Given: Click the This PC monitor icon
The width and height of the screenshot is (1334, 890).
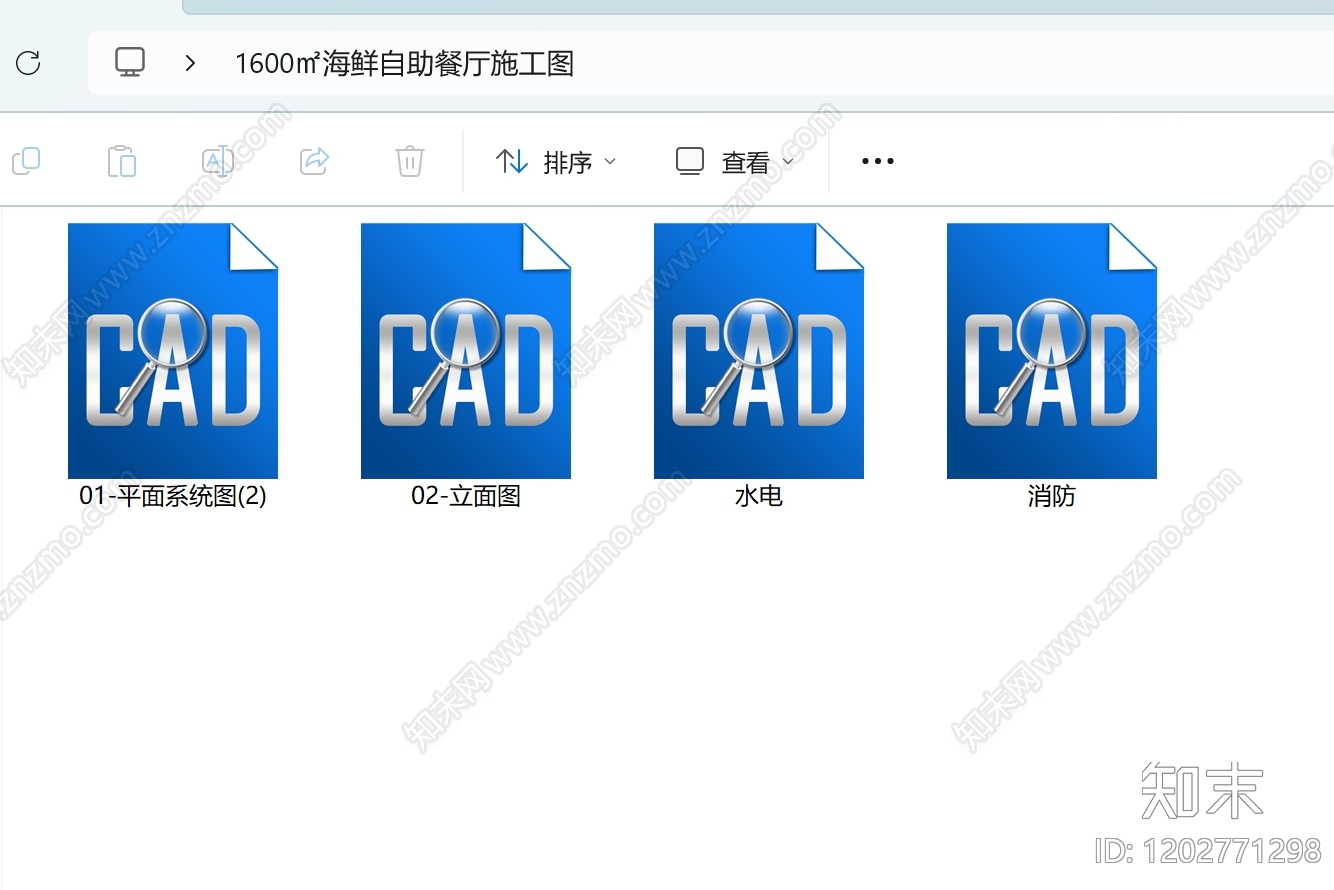Looking at the screenshot, I should (130, 63).
